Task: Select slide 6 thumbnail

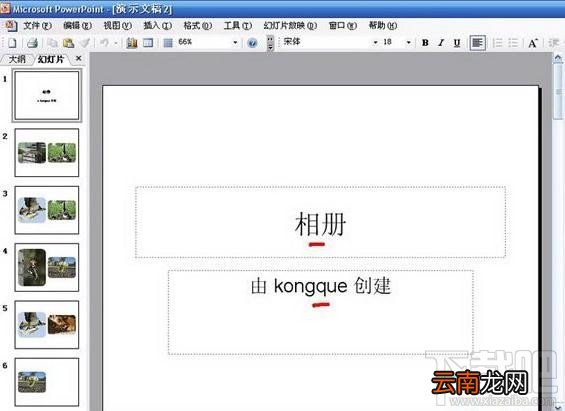Action: click(x=47, y=382)
